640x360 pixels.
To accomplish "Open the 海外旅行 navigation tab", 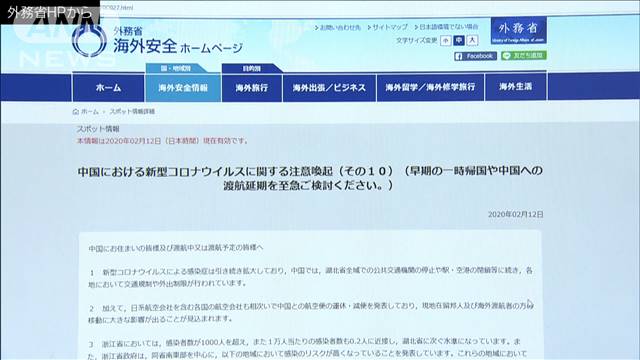I will tap(252, 87).
